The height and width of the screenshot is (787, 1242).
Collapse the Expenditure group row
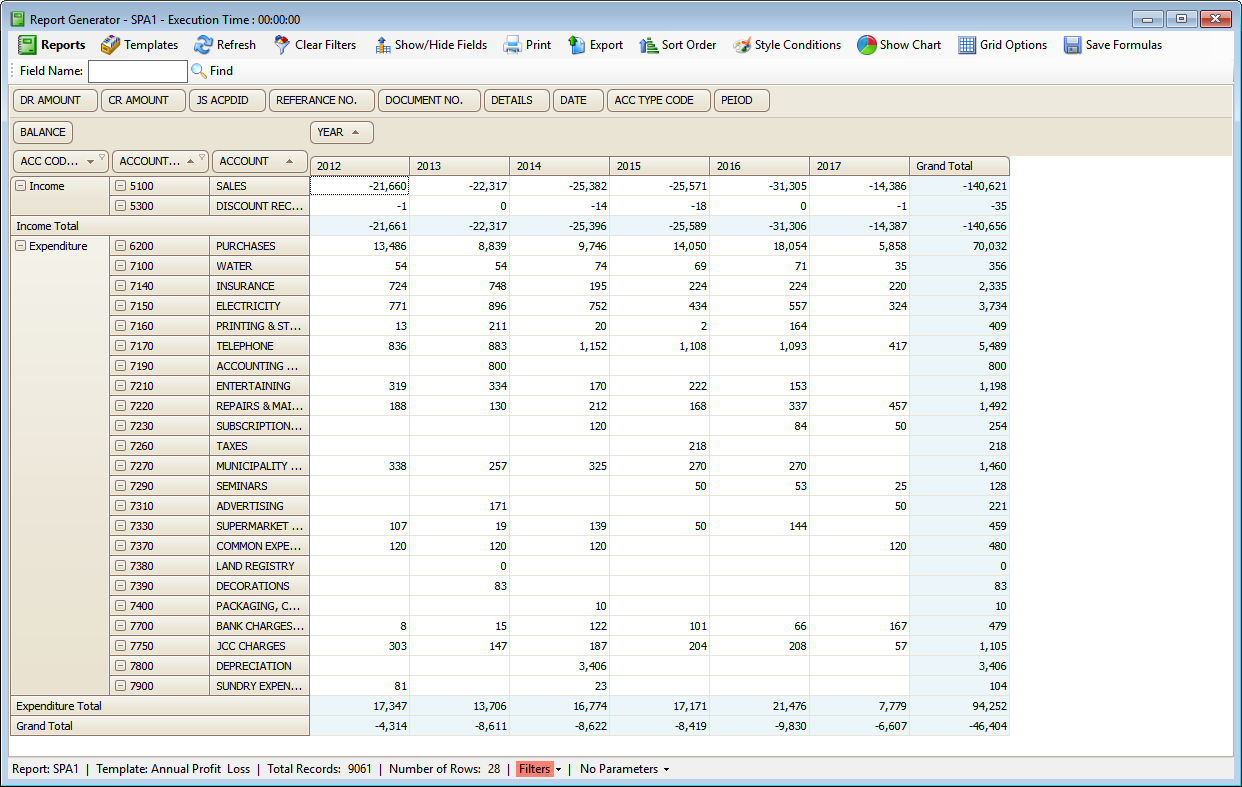click(x=19, y=245)
